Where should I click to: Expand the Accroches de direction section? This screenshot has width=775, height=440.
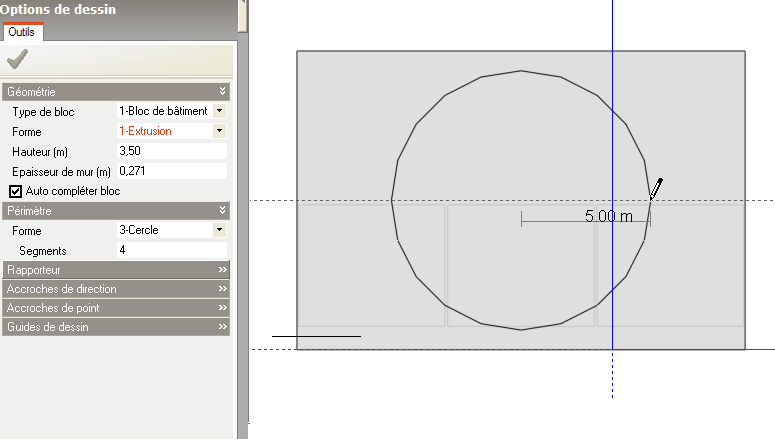point(223,289)
